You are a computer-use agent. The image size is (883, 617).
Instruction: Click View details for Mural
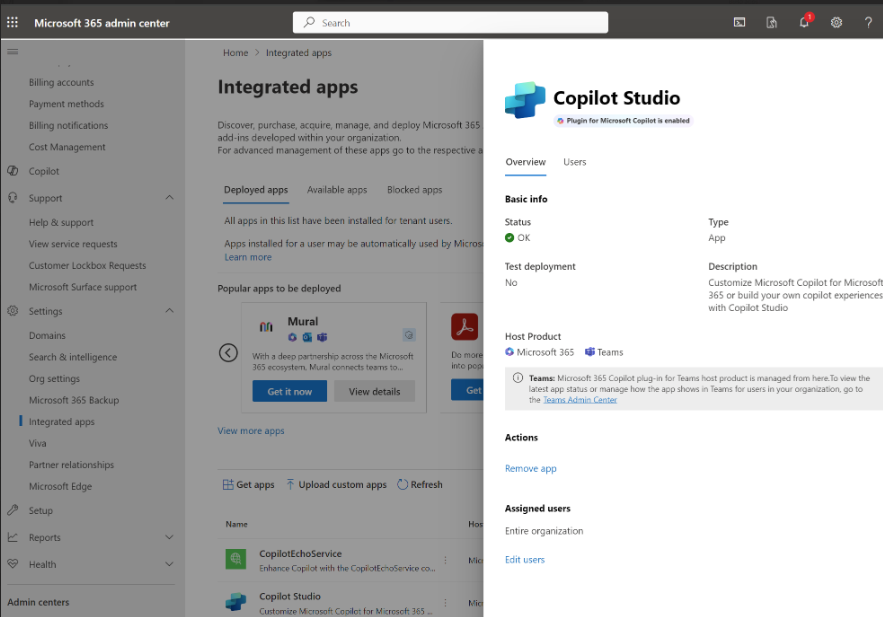(374, 391)
